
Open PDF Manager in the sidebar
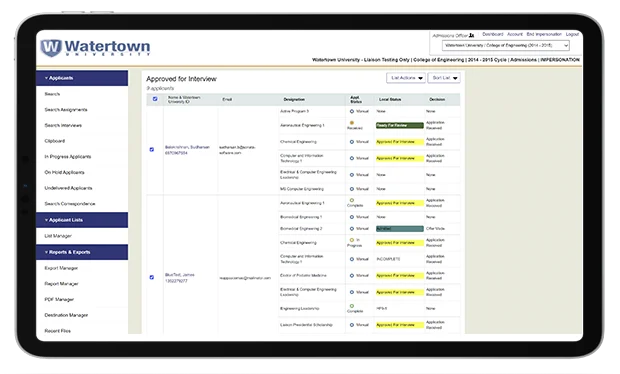(59, 299)
